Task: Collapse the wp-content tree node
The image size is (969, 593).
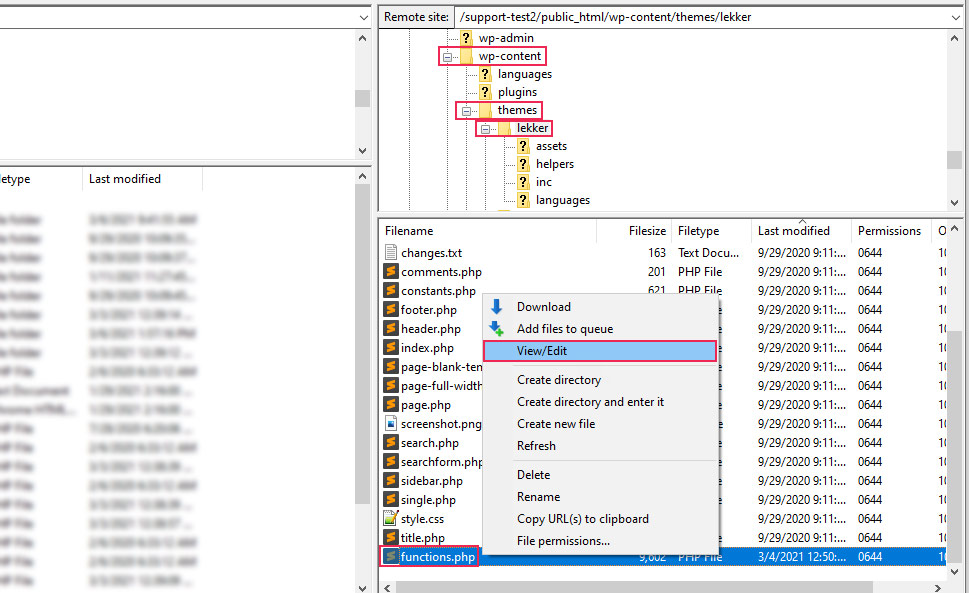Action: [x=448, y=57]
